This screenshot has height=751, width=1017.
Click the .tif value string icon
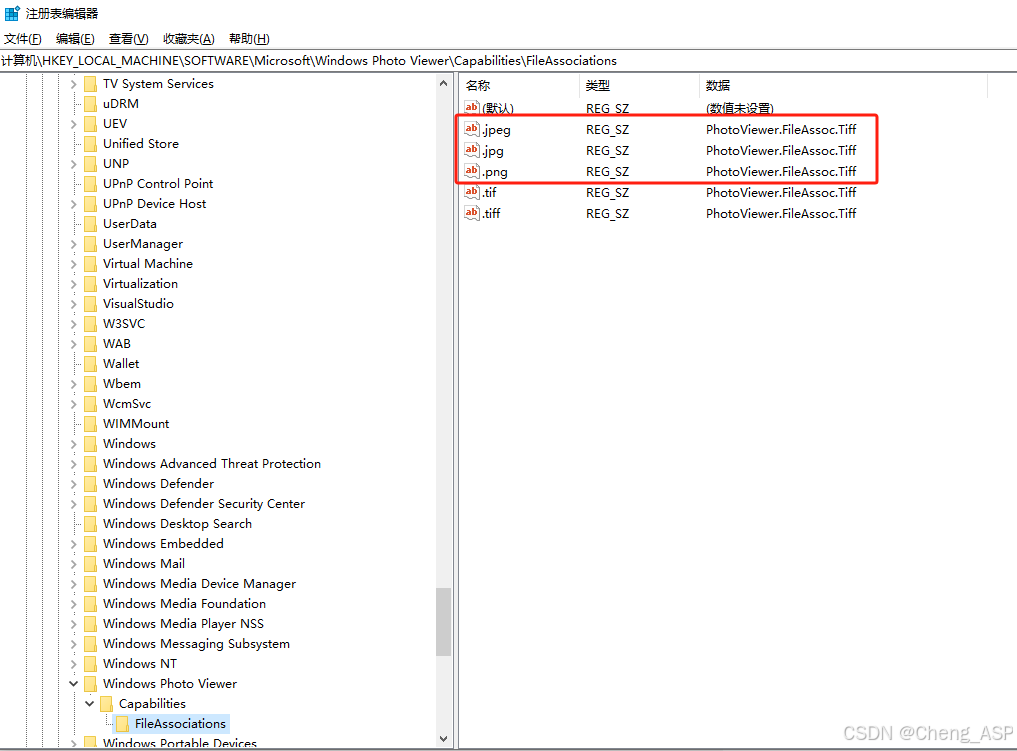[472, 192]
